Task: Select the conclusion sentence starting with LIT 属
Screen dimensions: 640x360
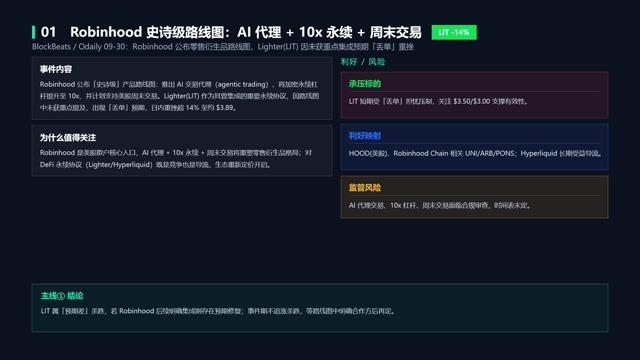Action: pos(218,311)
